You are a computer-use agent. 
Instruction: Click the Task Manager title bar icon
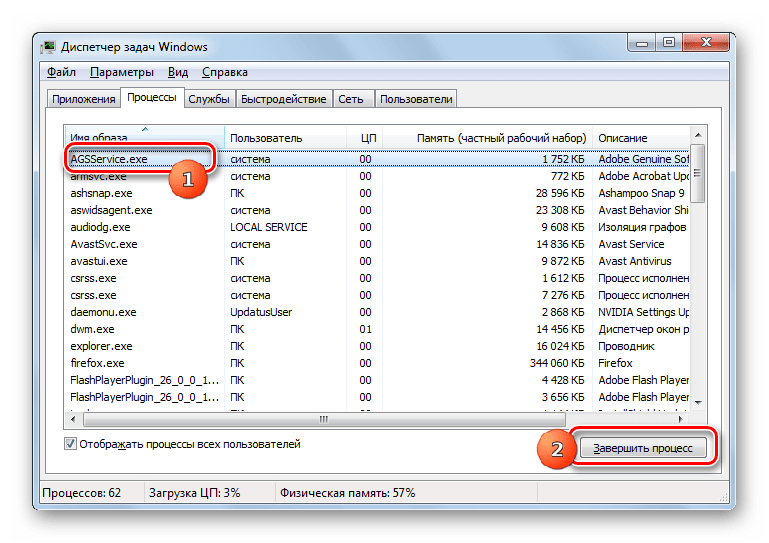click(x=48, y=47)
